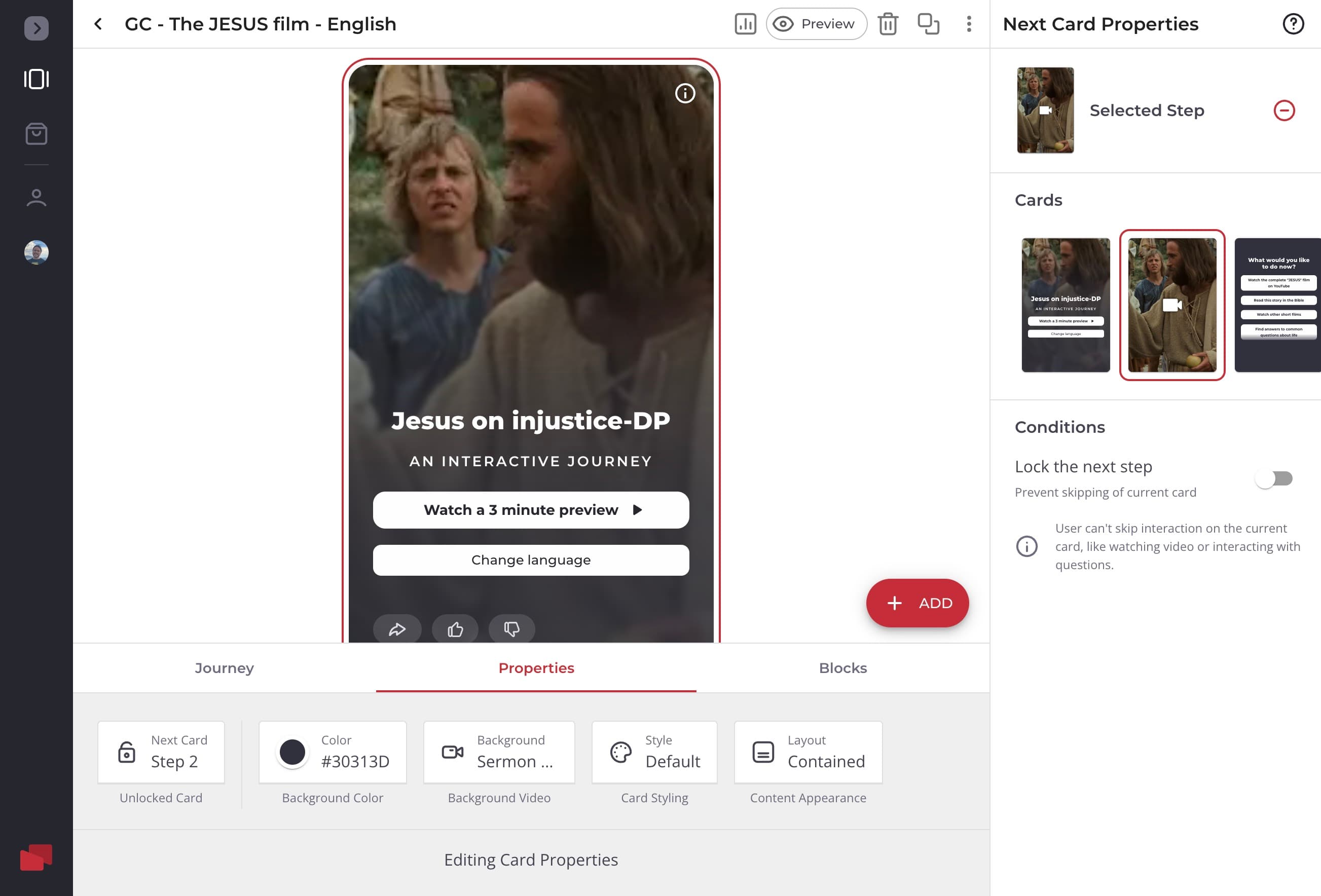The image size is (1321, 896).
Task: Click the Change language button
Action: [x=531, y=560]
